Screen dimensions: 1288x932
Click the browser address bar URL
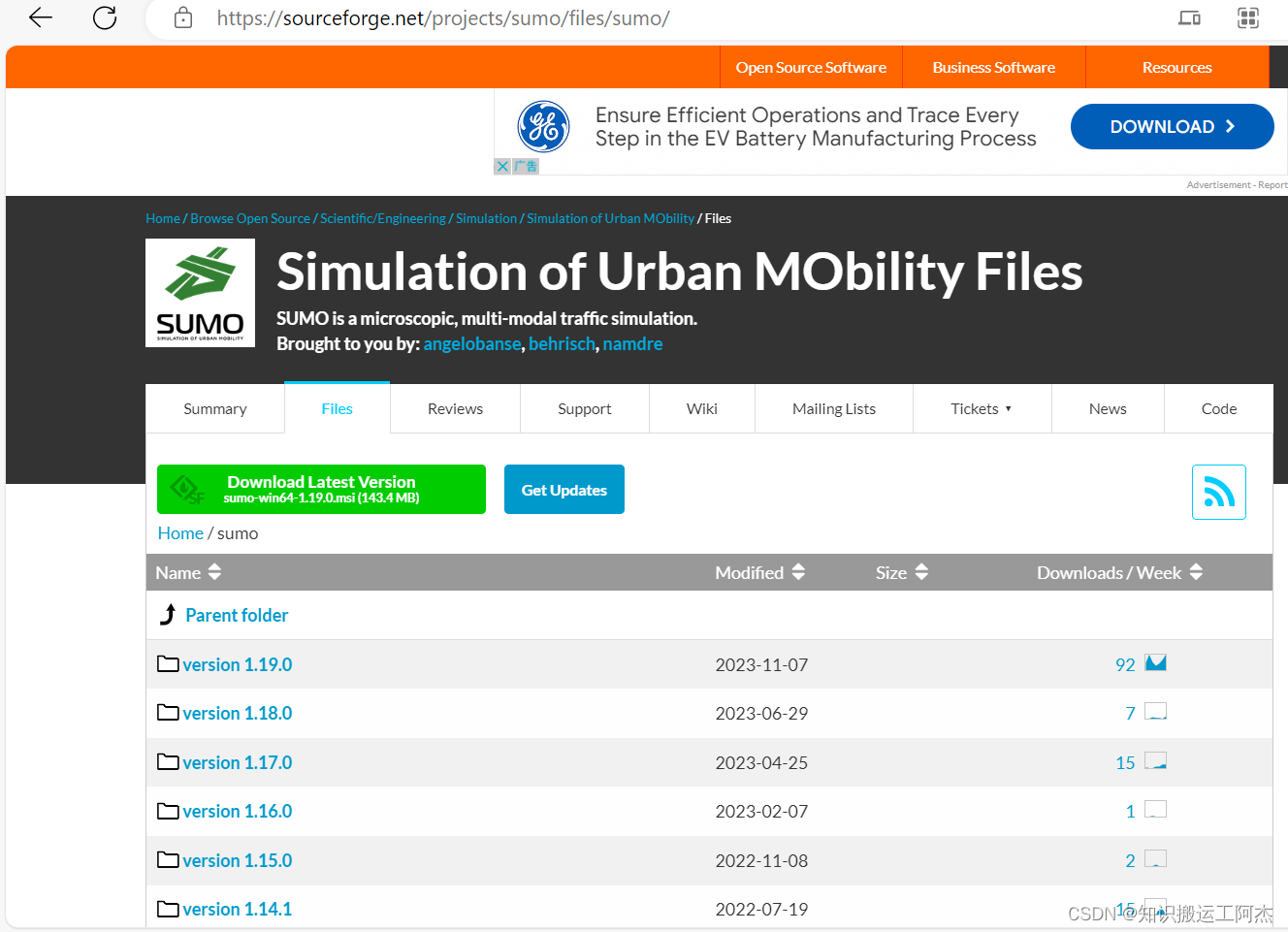point(443,17)
